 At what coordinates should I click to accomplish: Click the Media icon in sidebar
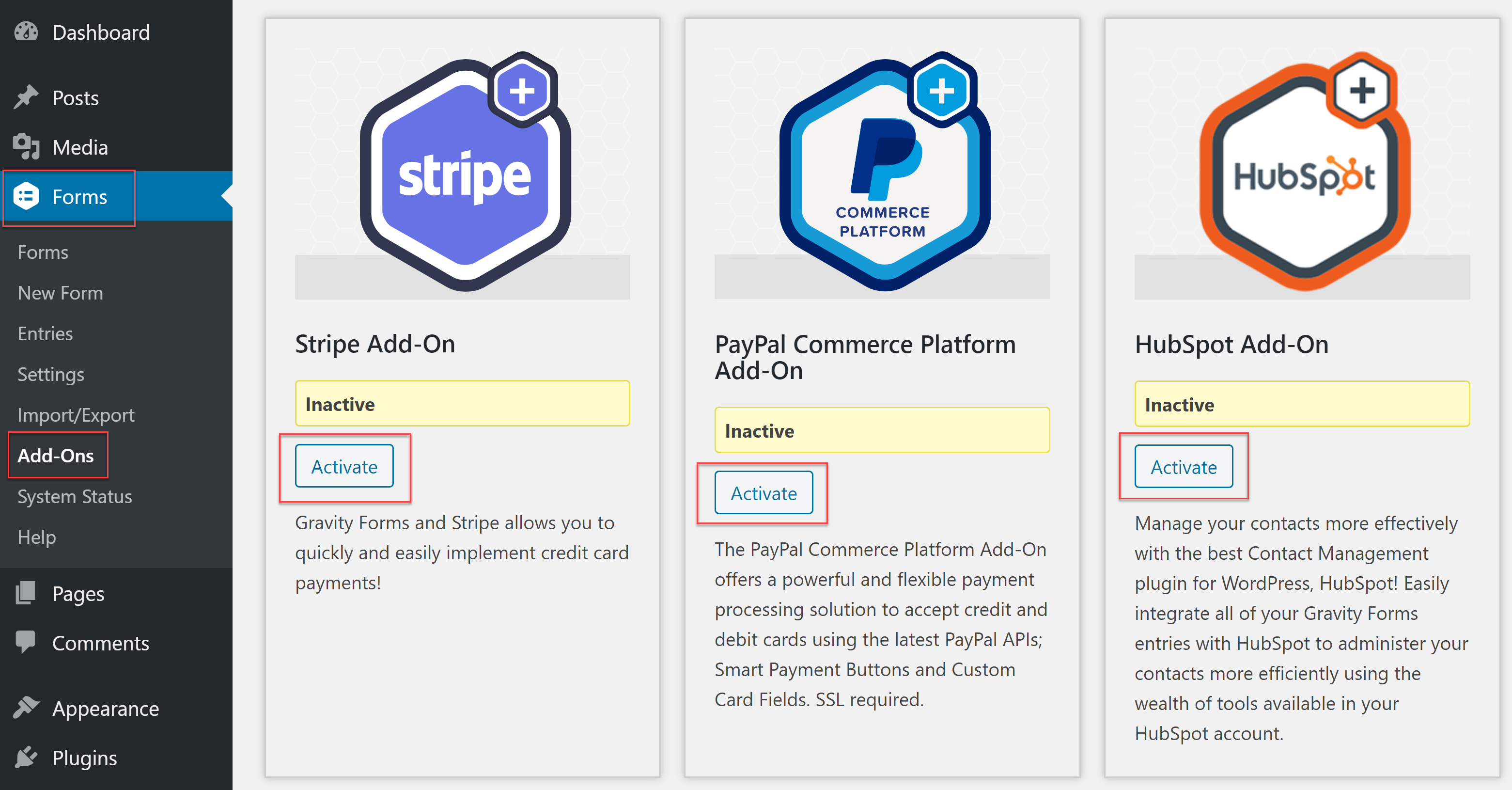click(x=26, y=147)
